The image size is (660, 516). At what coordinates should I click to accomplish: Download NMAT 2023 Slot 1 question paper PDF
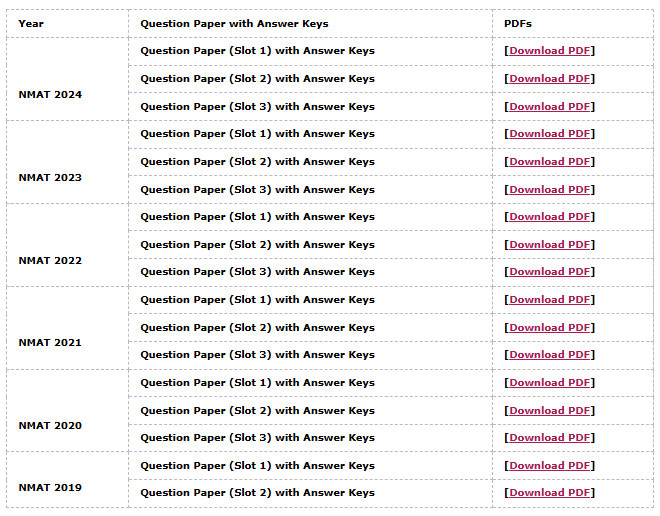(550, 134)
